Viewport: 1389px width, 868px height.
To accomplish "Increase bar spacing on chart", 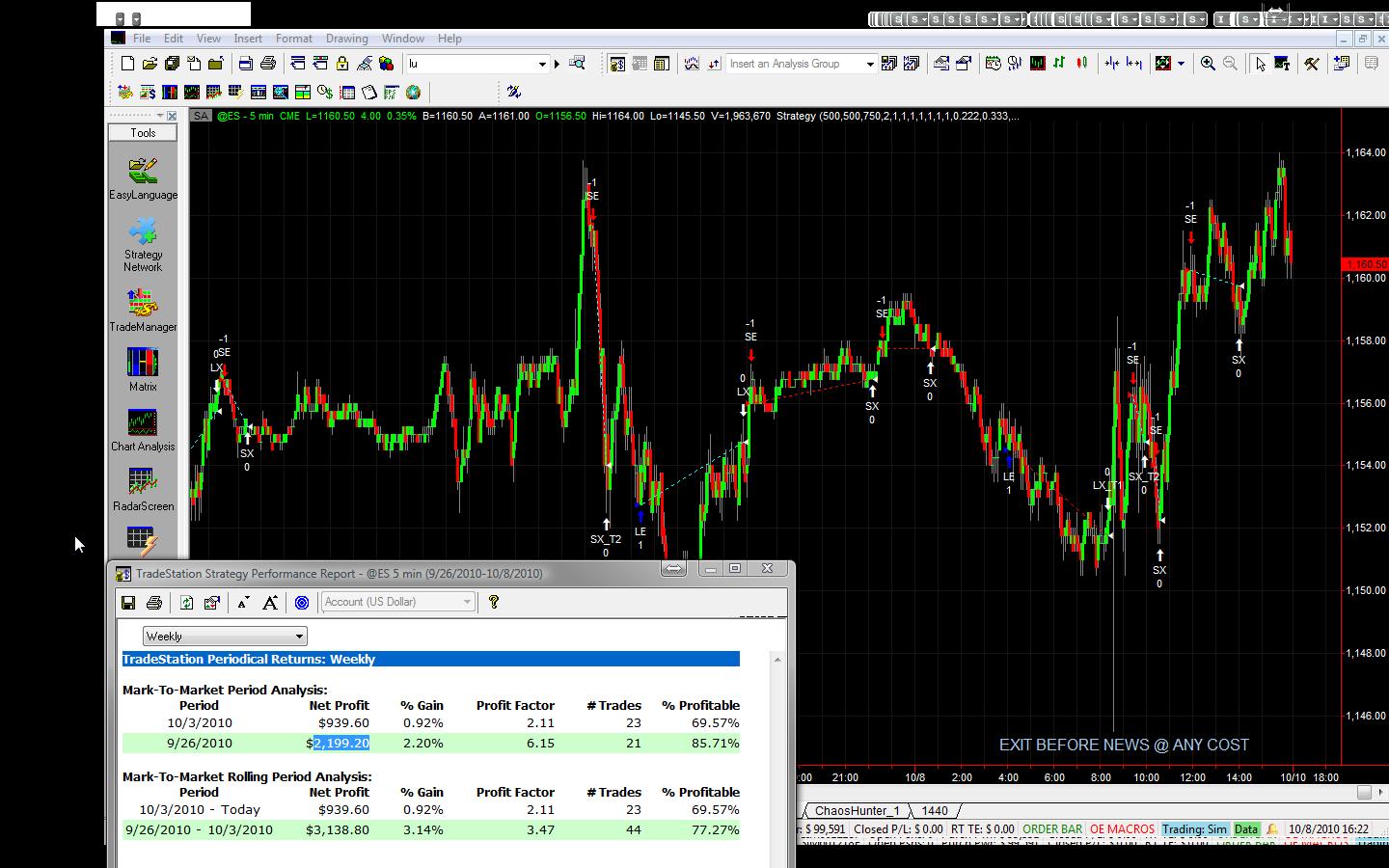I will pyautogui.click(x=1134, y=64).
